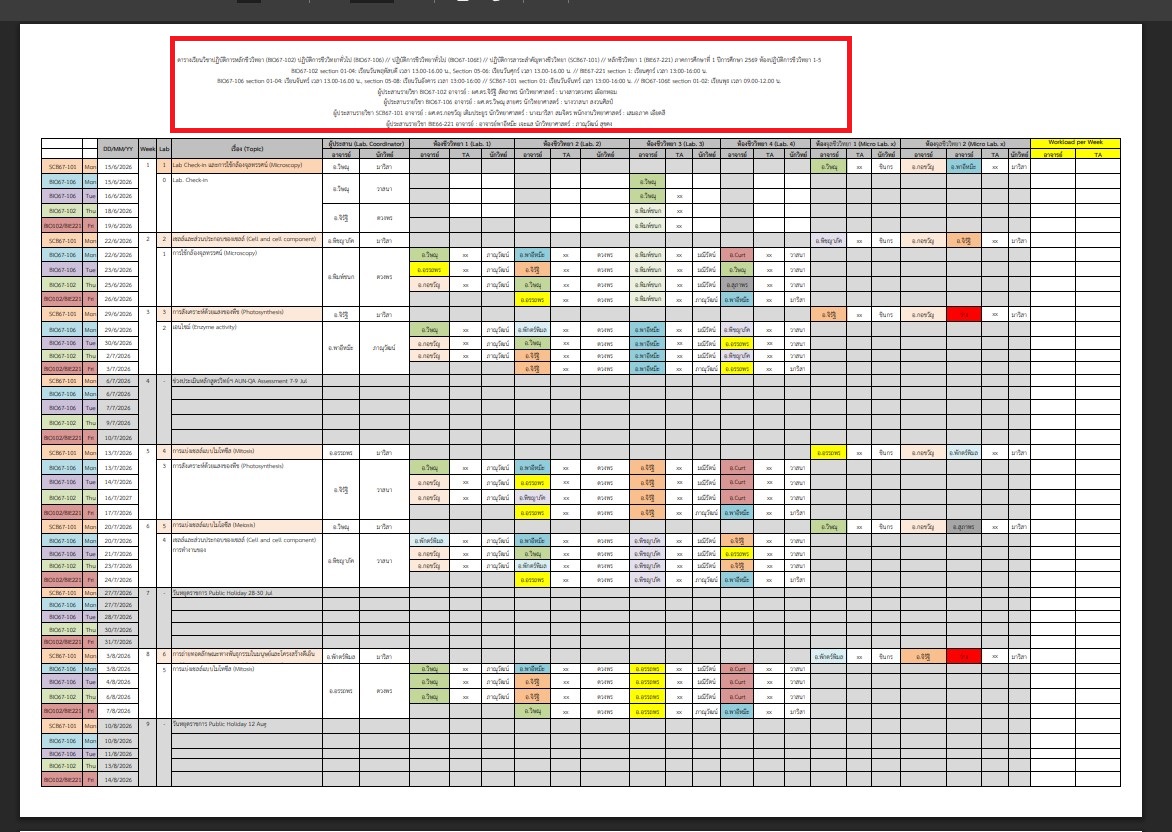Click the date cell 18/6/2026
The image size is (1172, 832).
click(x=118, y=211)
